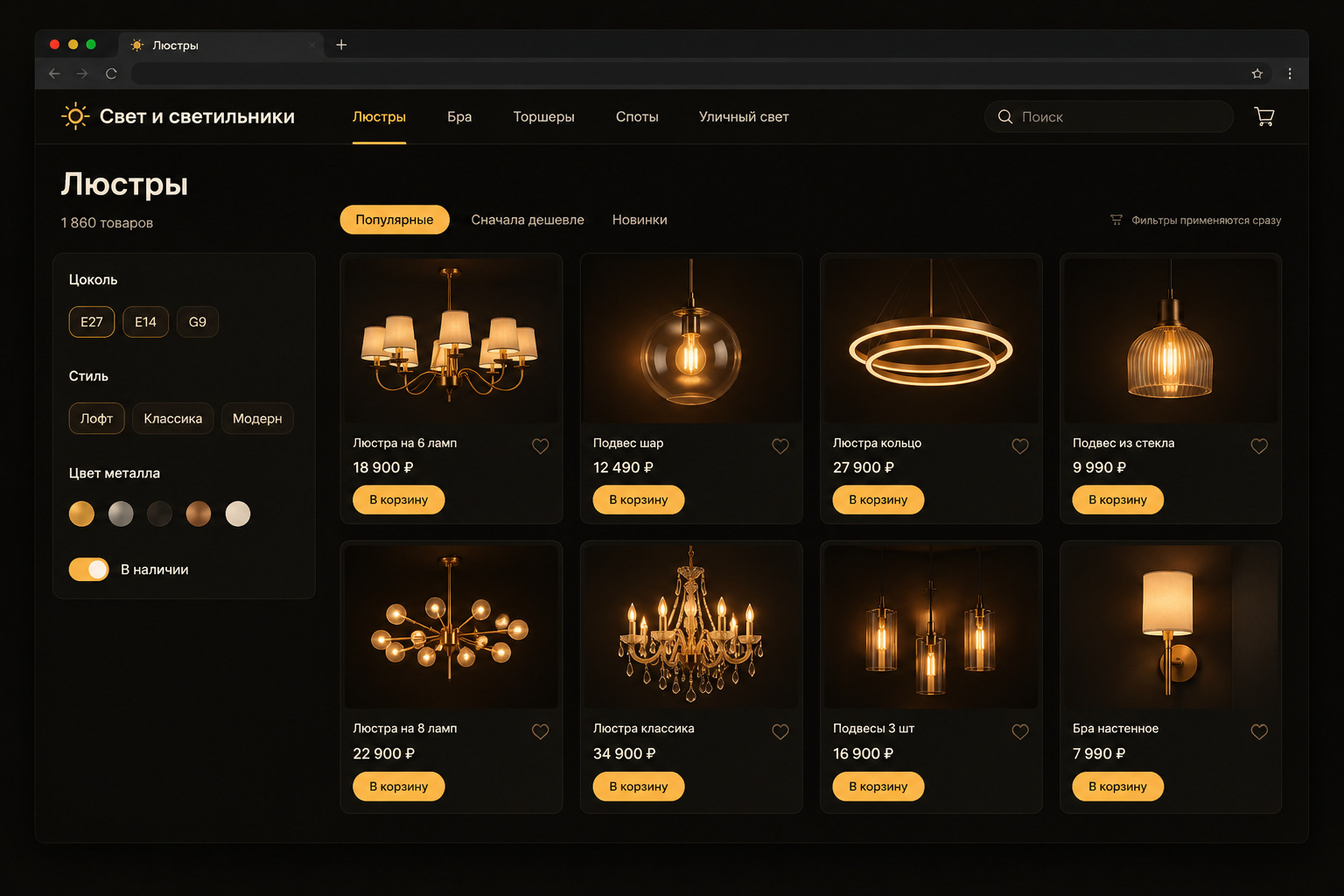Screen dimensions: 1344x896
Task: Open Люстра на 6 ламп product image
Action: [451, 340]
